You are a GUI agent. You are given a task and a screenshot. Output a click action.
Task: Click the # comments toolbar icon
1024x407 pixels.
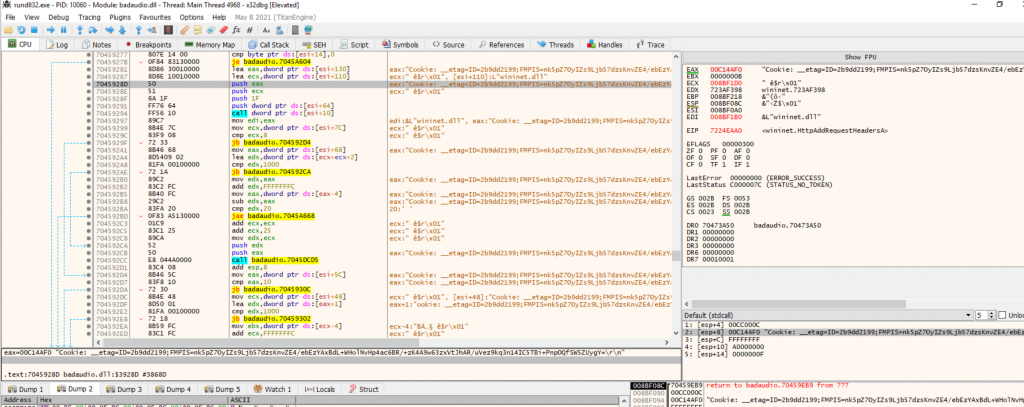tap(250, 30)
